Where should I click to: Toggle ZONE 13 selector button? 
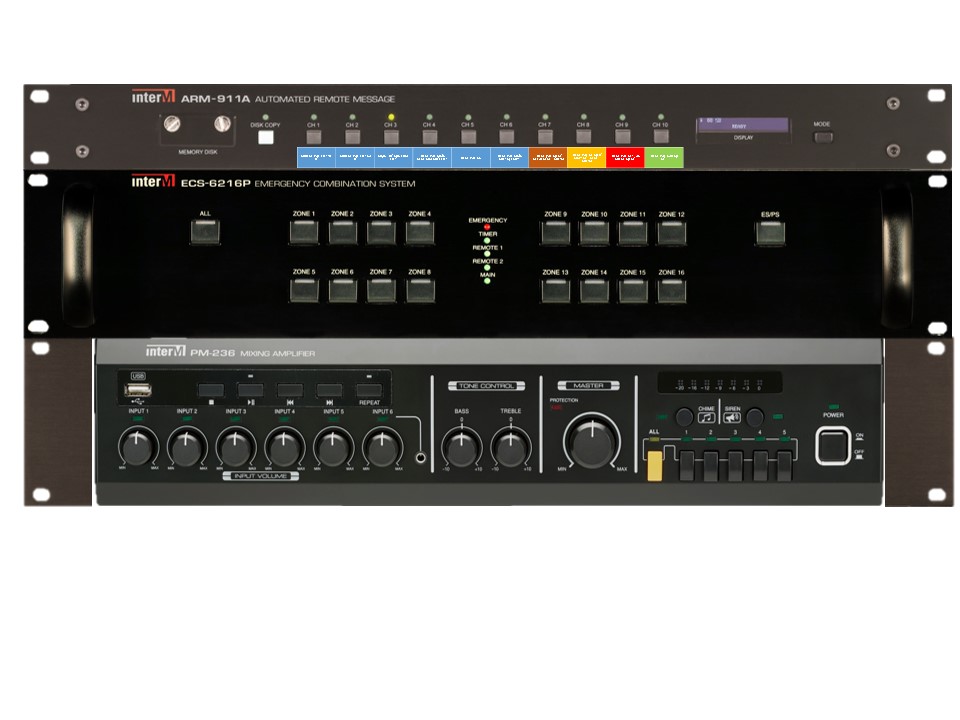[556, 291]
